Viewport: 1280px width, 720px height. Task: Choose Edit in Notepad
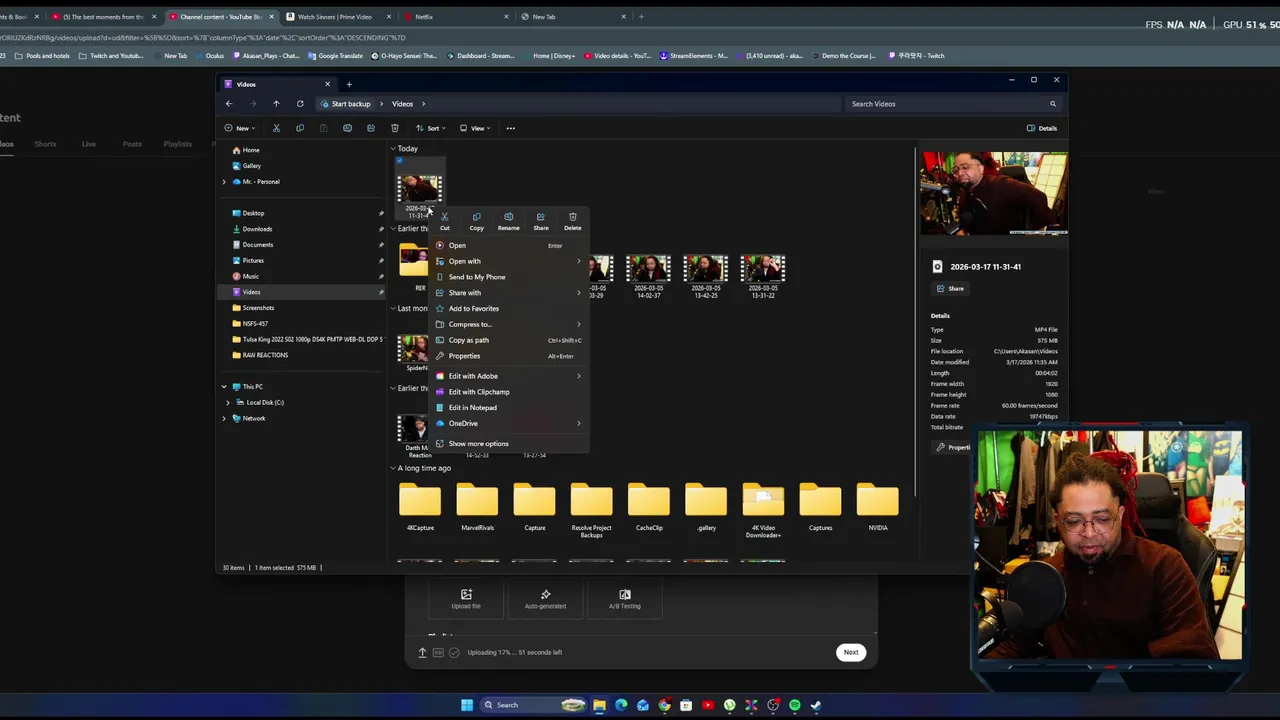coord(509,408)
